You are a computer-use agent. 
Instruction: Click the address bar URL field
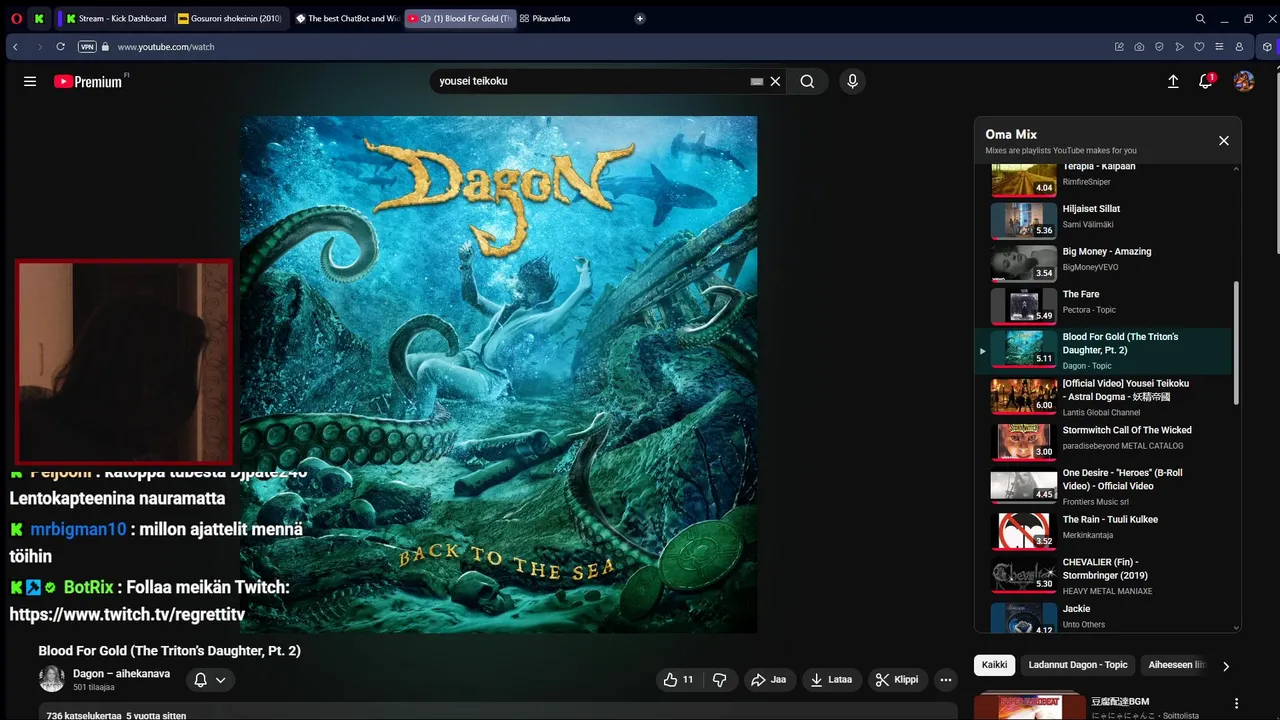click(600, 47)
